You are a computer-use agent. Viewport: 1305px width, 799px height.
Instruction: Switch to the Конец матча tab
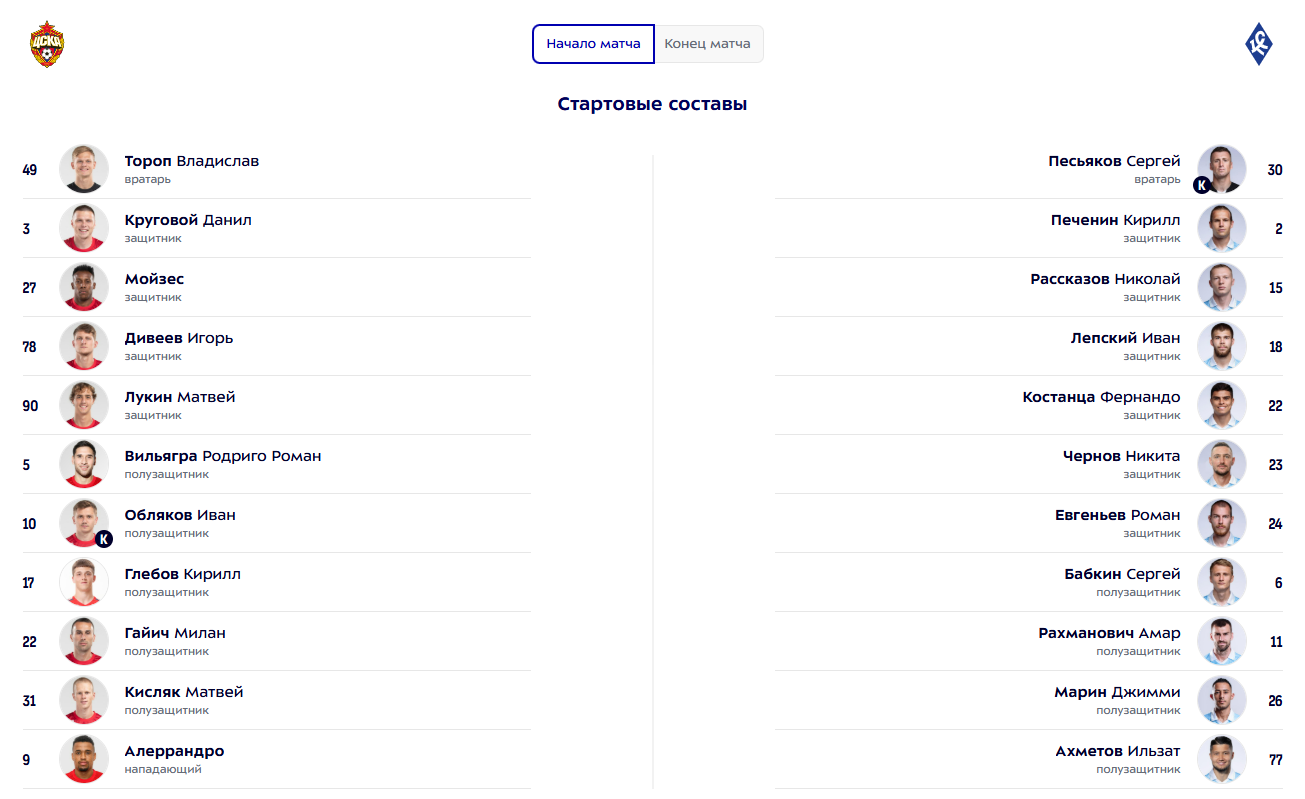coord(708,44)
